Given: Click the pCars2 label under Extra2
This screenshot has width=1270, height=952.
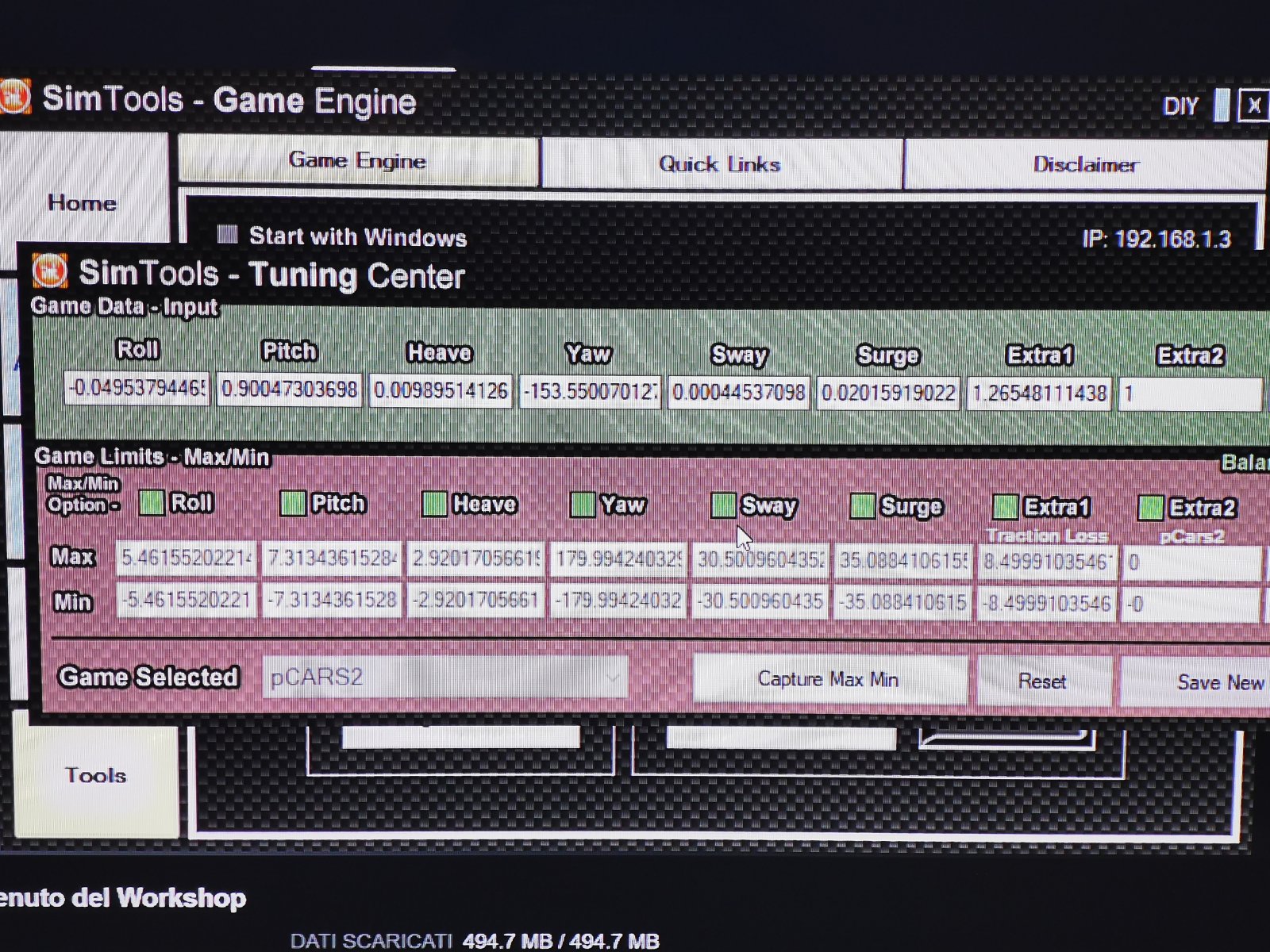Looking at the screenshot, I should click(x=1191, y=536).
